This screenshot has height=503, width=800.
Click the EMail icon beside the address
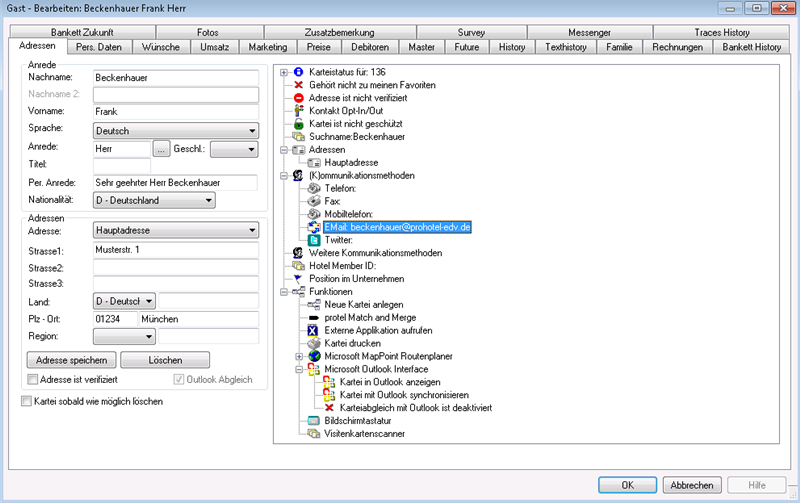pyautogui.click(x=314, y=227)
